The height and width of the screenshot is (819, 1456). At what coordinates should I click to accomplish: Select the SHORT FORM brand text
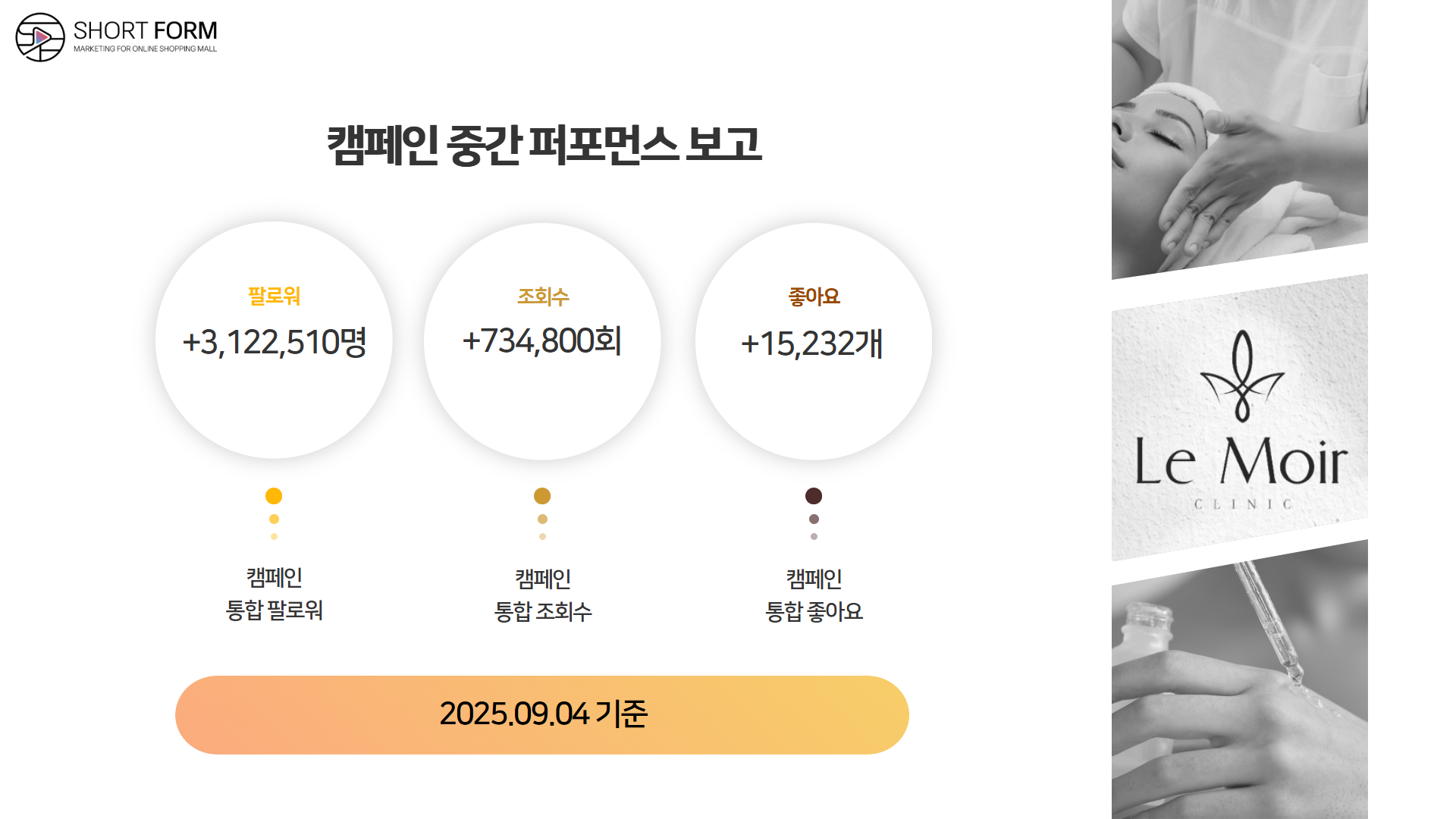tap(145, 30)
